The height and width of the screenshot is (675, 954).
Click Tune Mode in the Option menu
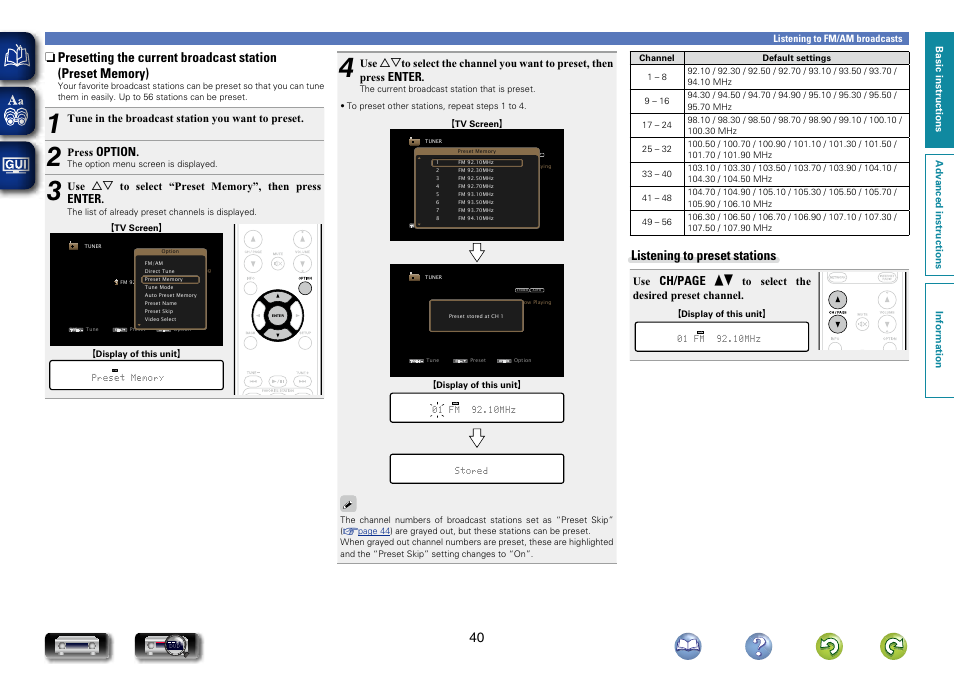click(159, 287)
